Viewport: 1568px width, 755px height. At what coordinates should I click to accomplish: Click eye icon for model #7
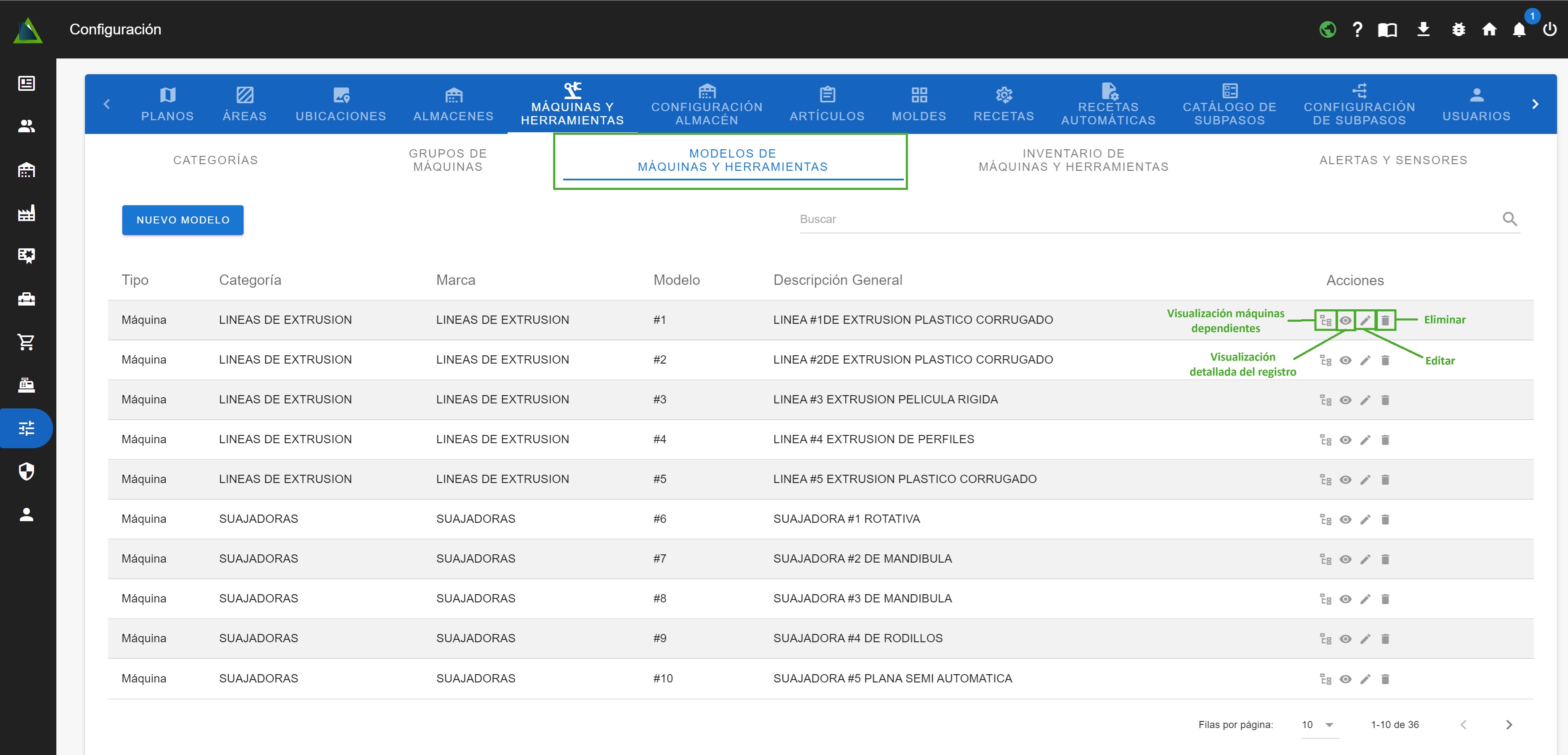(1345, 559)
